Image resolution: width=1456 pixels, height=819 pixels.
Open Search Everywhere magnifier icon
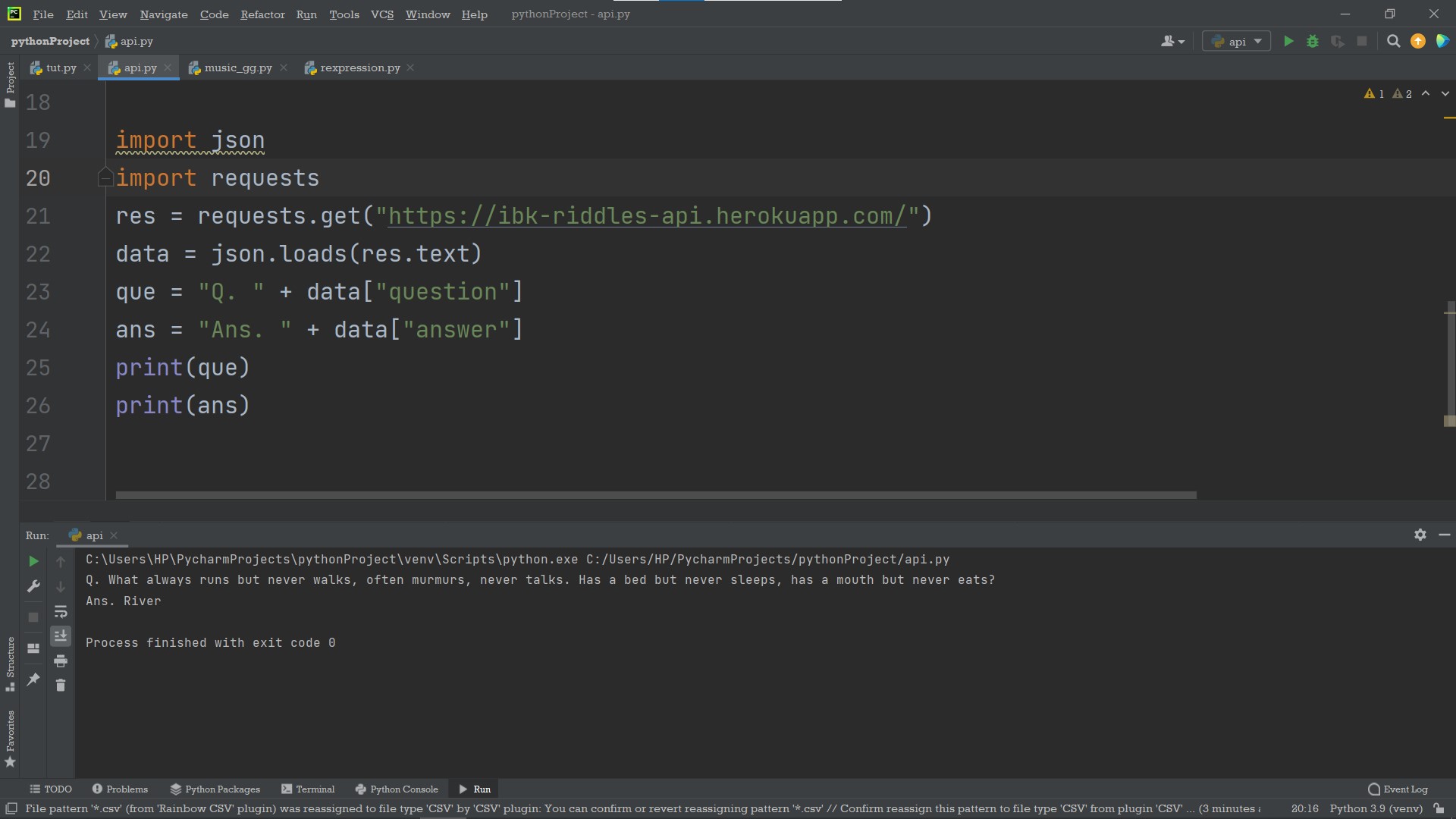point(1393,42)
